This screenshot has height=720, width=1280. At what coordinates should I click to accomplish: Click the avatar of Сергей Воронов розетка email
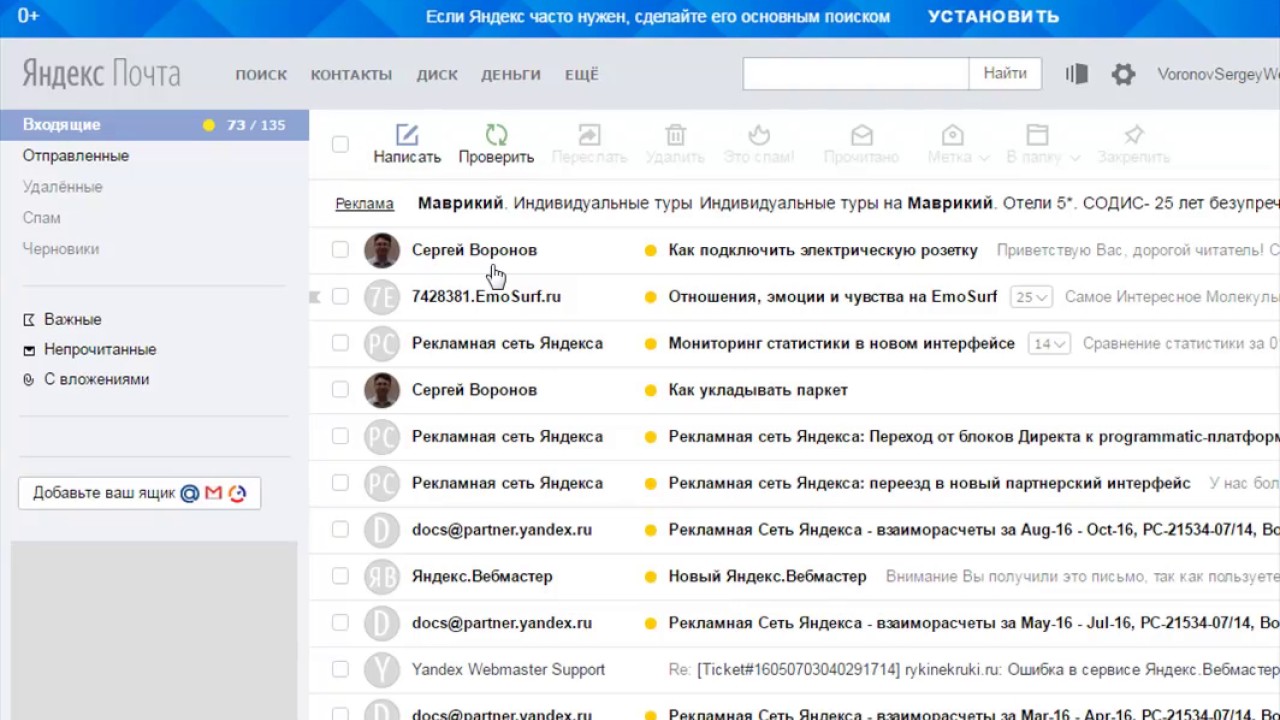click(x=381, y=250)
